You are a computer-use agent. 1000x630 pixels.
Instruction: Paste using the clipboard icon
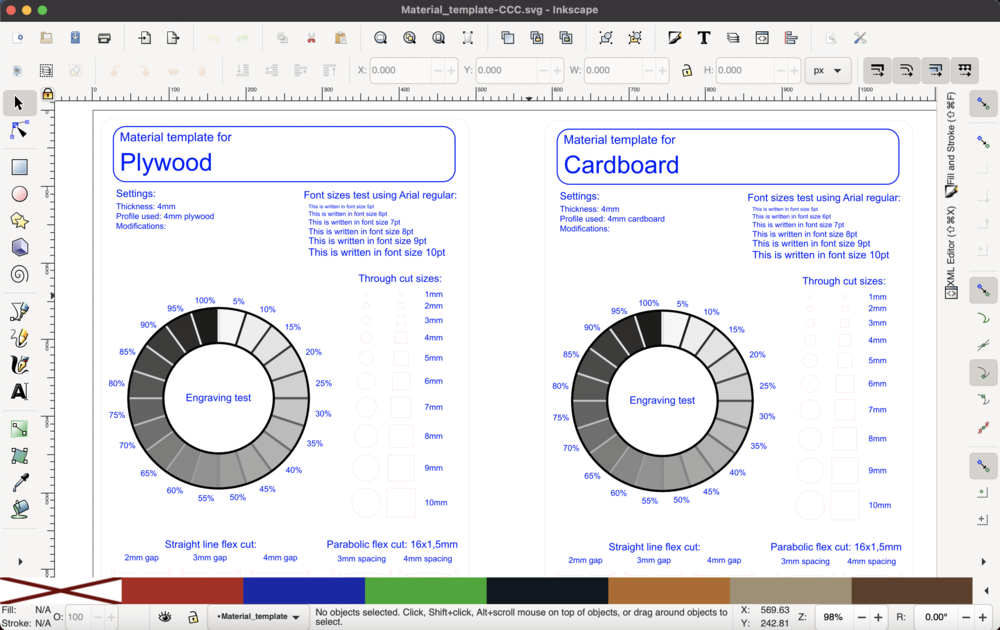tap(341, 38)
